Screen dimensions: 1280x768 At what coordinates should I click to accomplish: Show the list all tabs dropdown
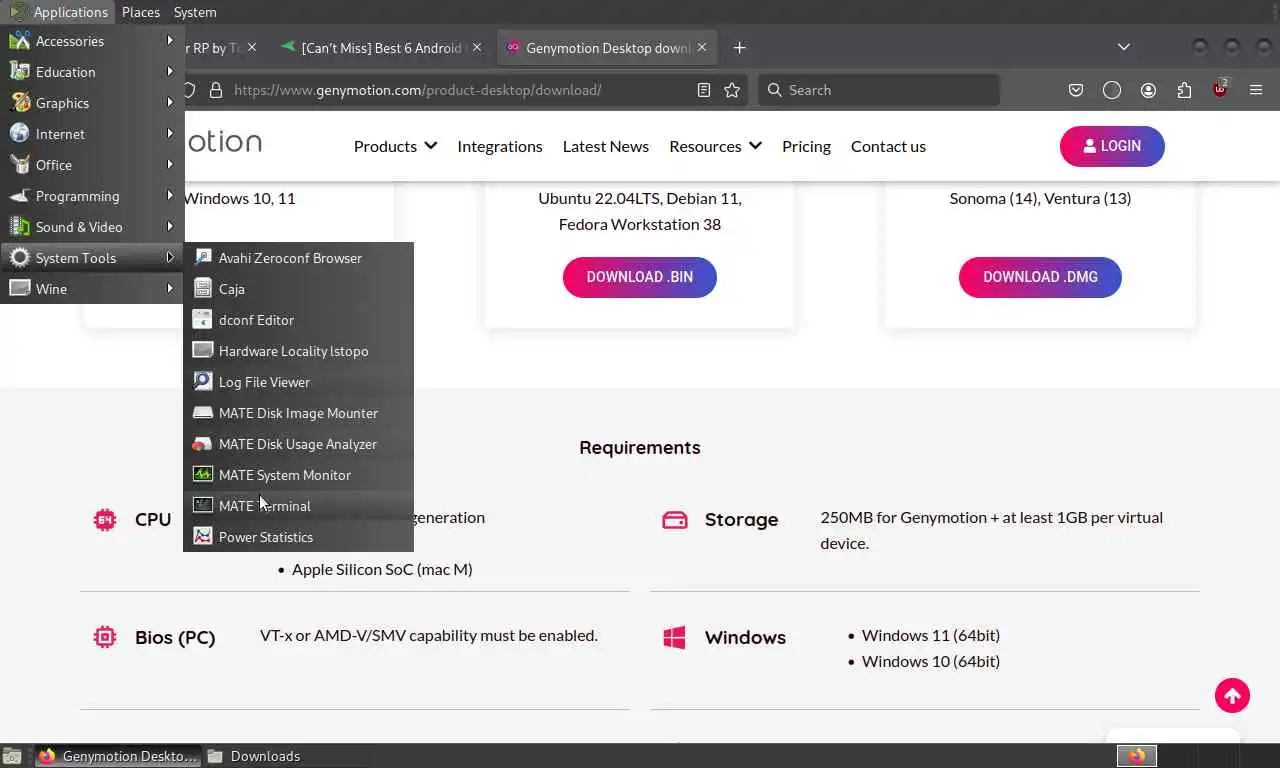point(1124,47)
